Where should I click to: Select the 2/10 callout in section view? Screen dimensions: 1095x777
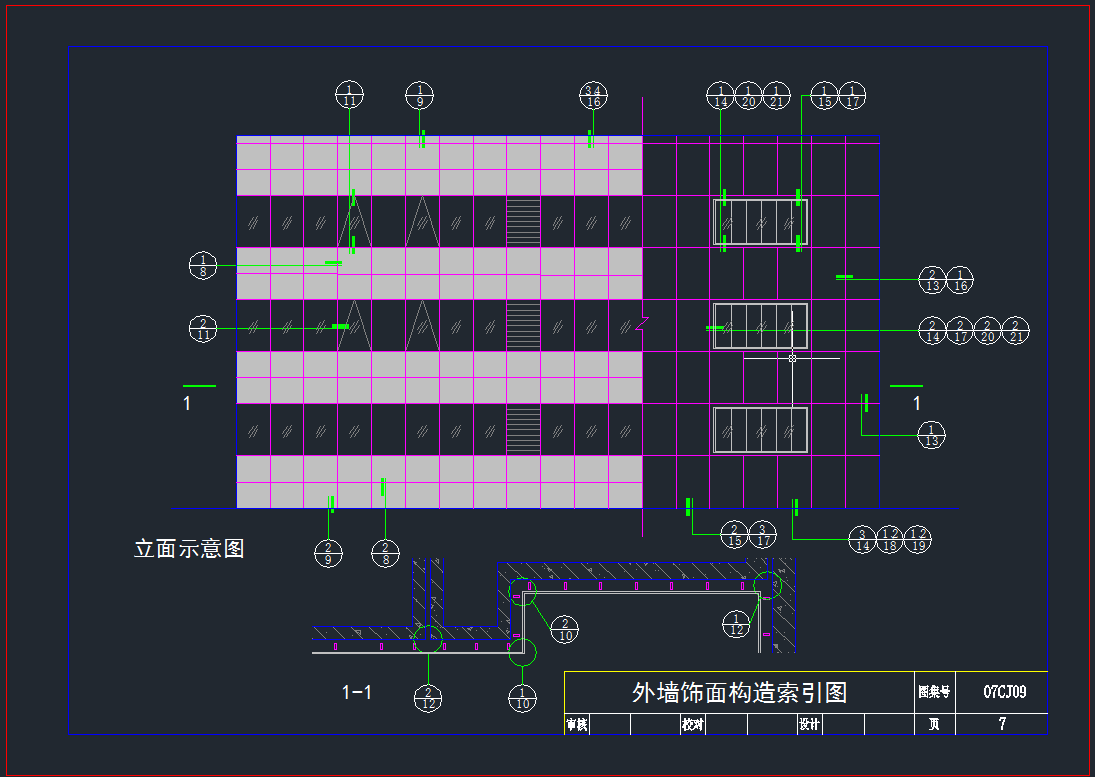pyautogui.click(x=565, y=629)
